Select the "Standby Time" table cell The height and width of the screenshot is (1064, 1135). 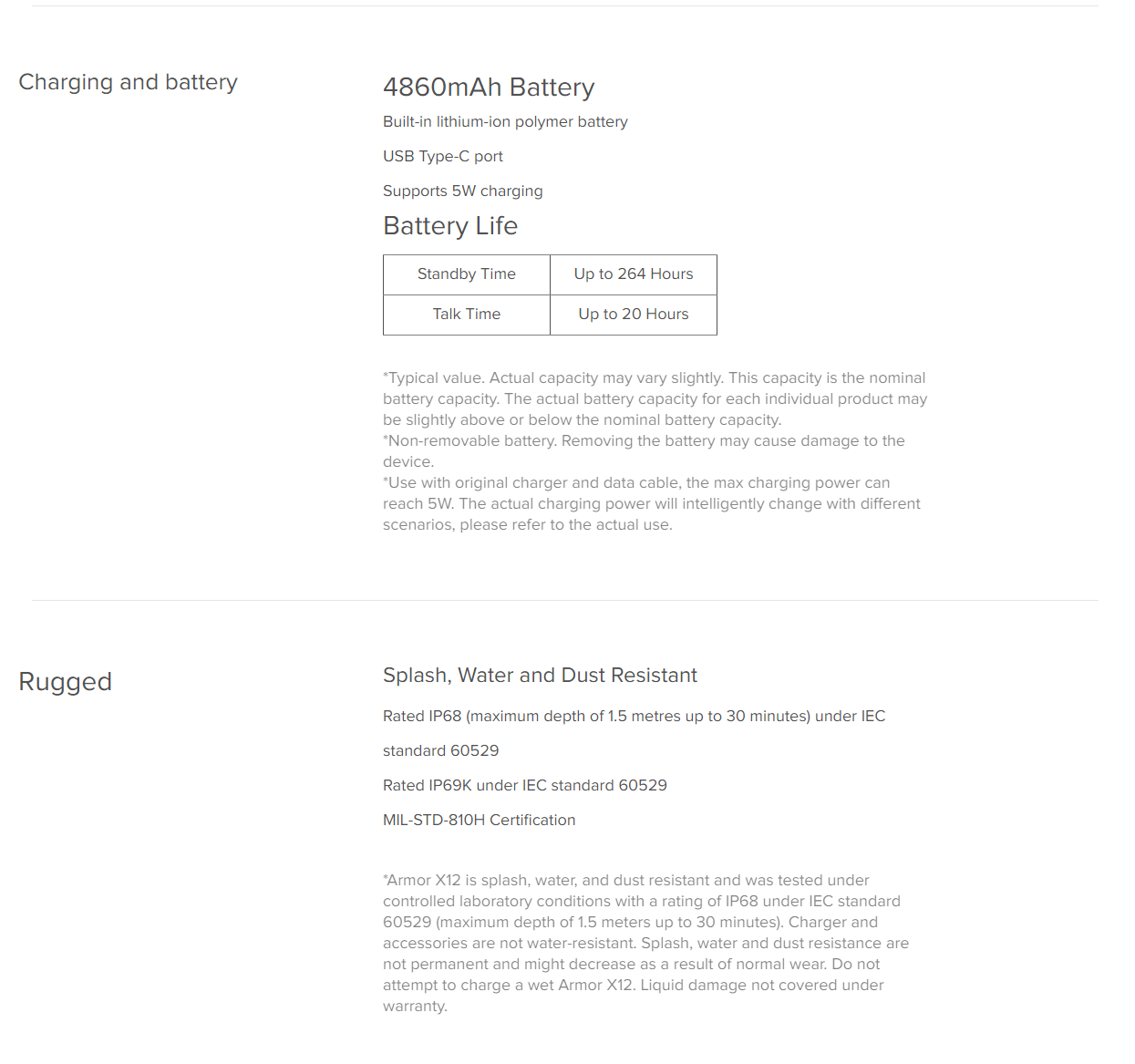(467, 274)
